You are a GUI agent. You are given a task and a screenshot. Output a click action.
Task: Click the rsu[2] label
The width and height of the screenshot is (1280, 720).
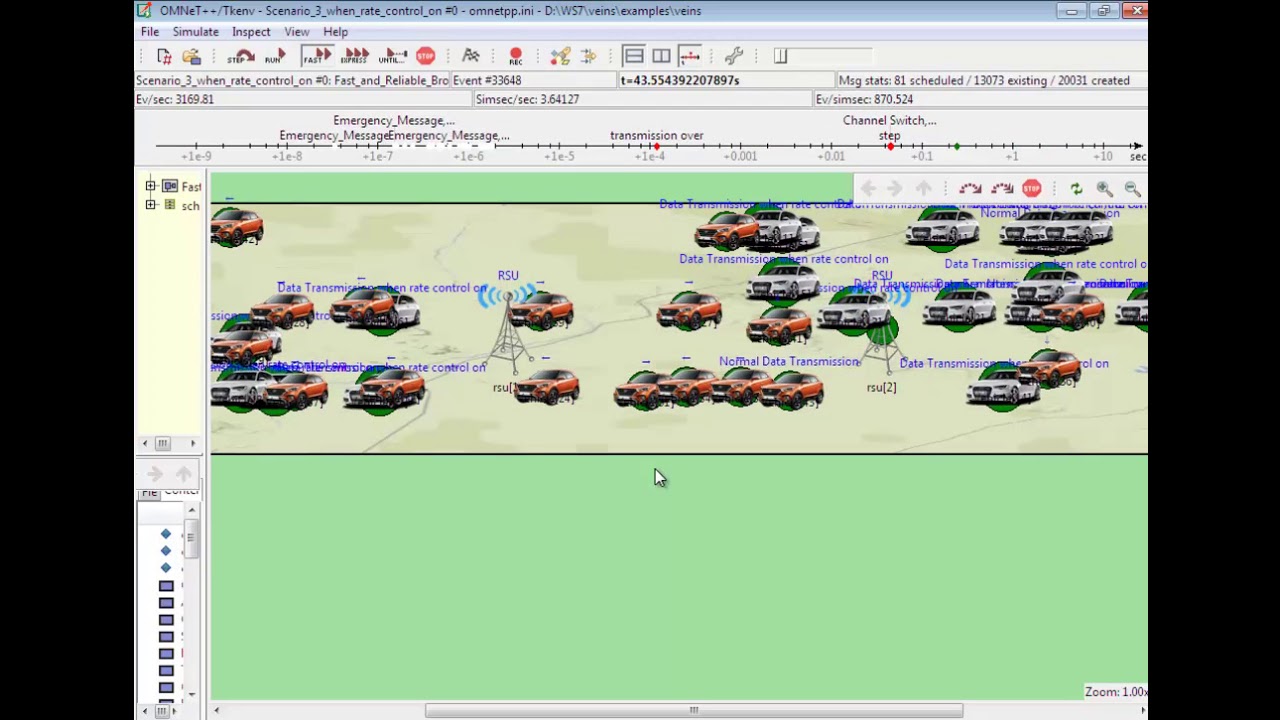point(881,388)
